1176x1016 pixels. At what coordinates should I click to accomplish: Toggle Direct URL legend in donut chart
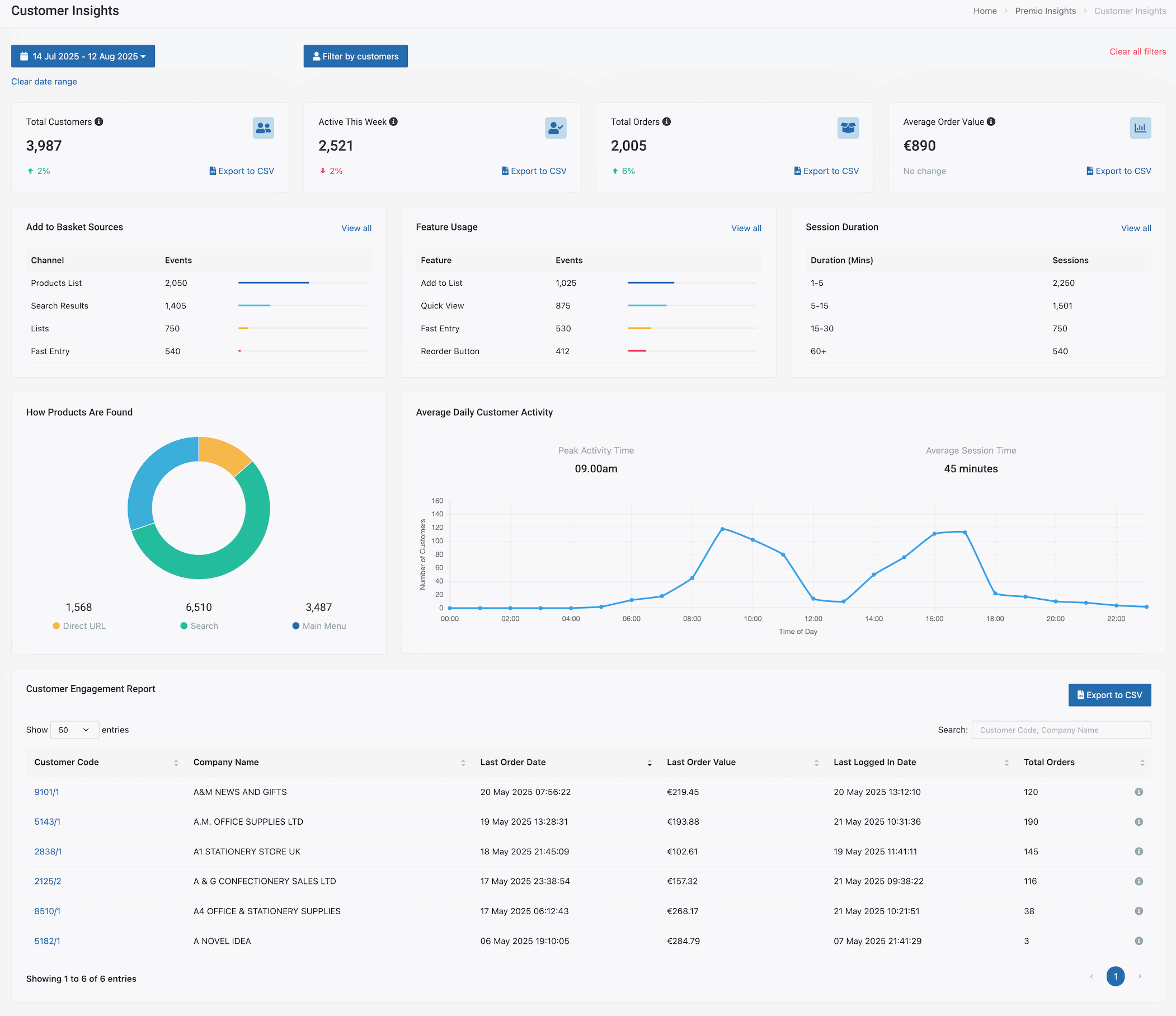click(79, 625)
